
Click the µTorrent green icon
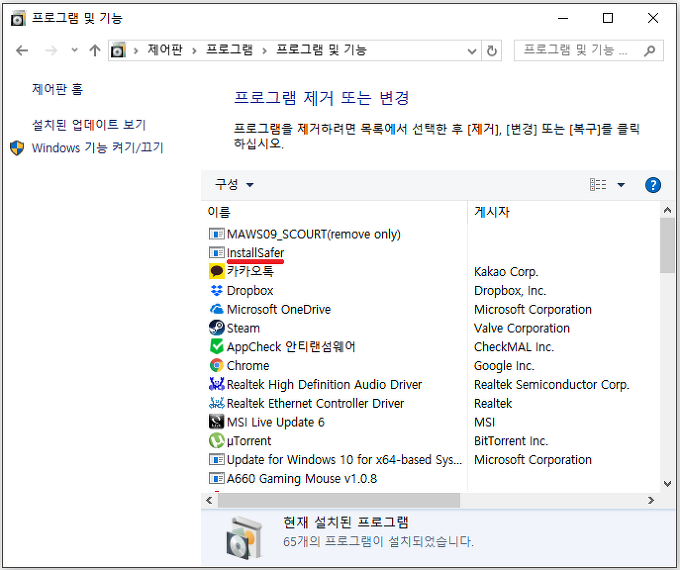coord(216,441)
